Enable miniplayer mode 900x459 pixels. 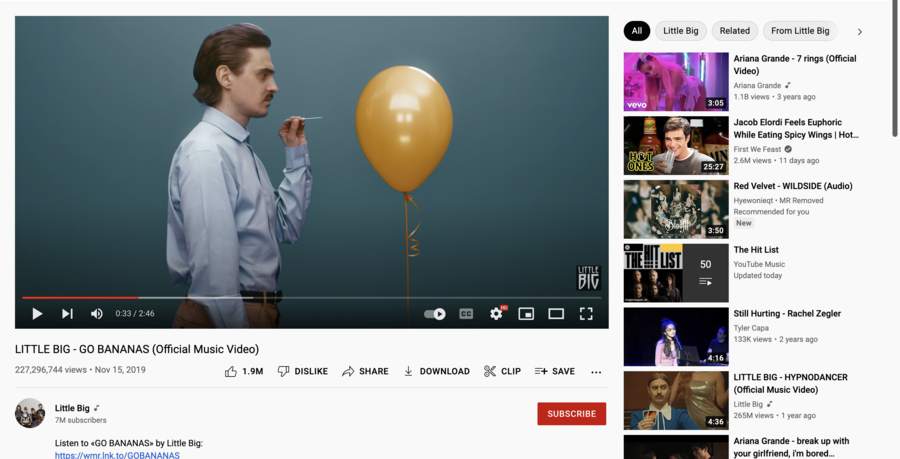click(x=526, y=314)
